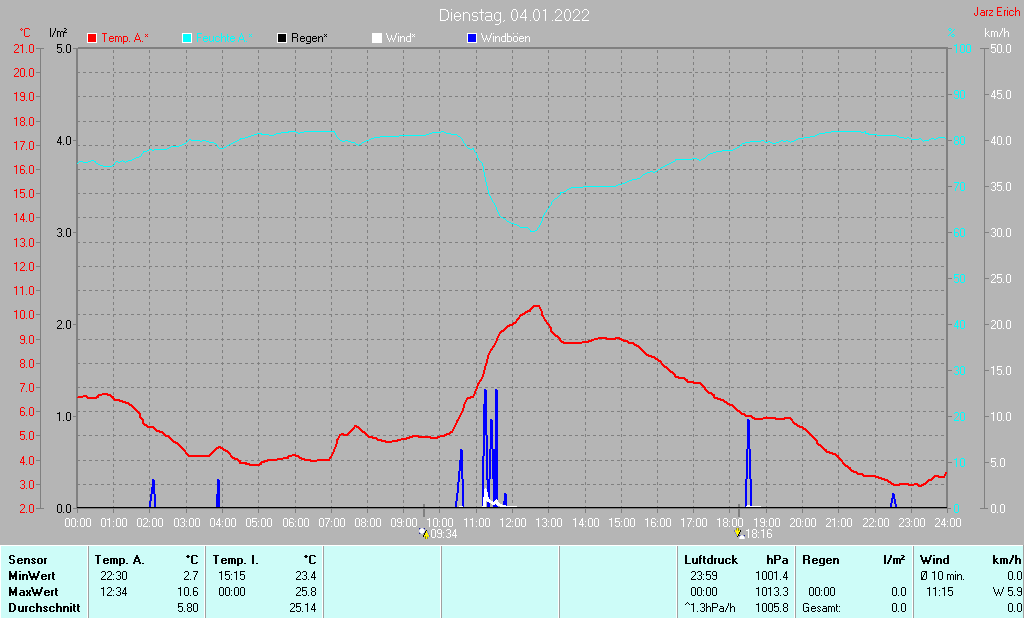Select the 'Wind*' legend label
This screenshot has width=1024, height=618.
[x=400, y=39]
